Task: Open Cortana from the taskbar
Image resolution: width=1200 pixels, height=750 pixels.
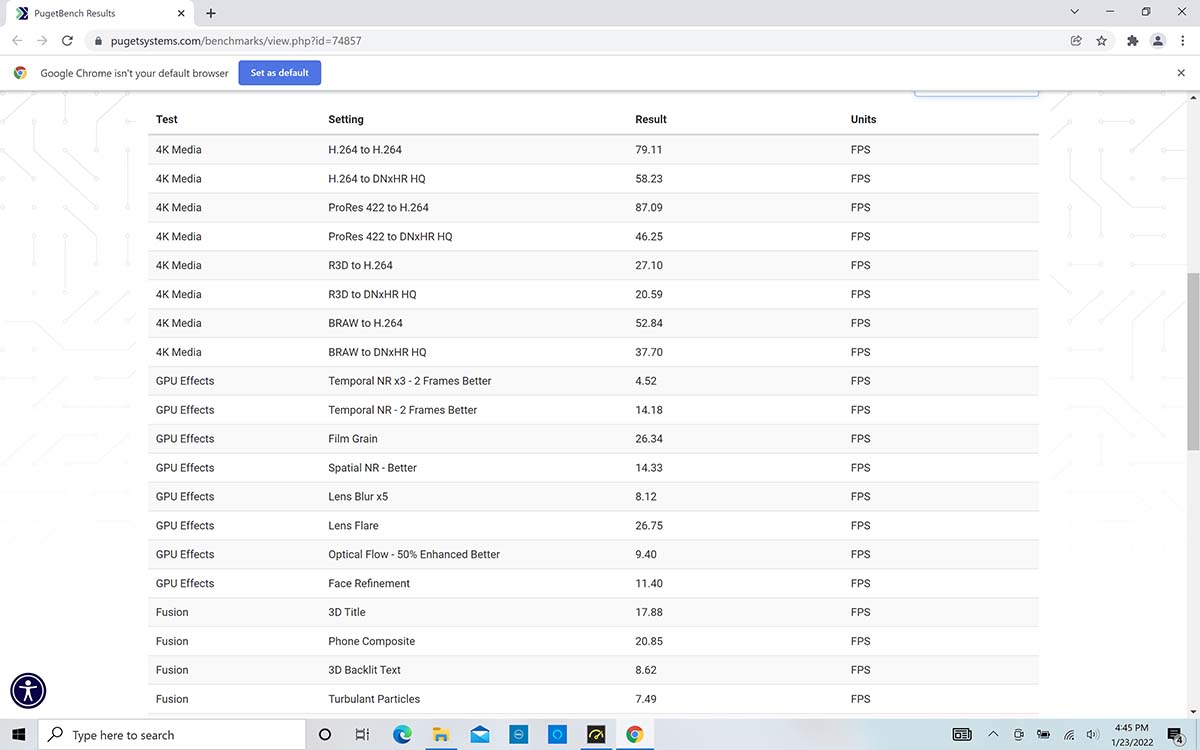Action: 325,735
